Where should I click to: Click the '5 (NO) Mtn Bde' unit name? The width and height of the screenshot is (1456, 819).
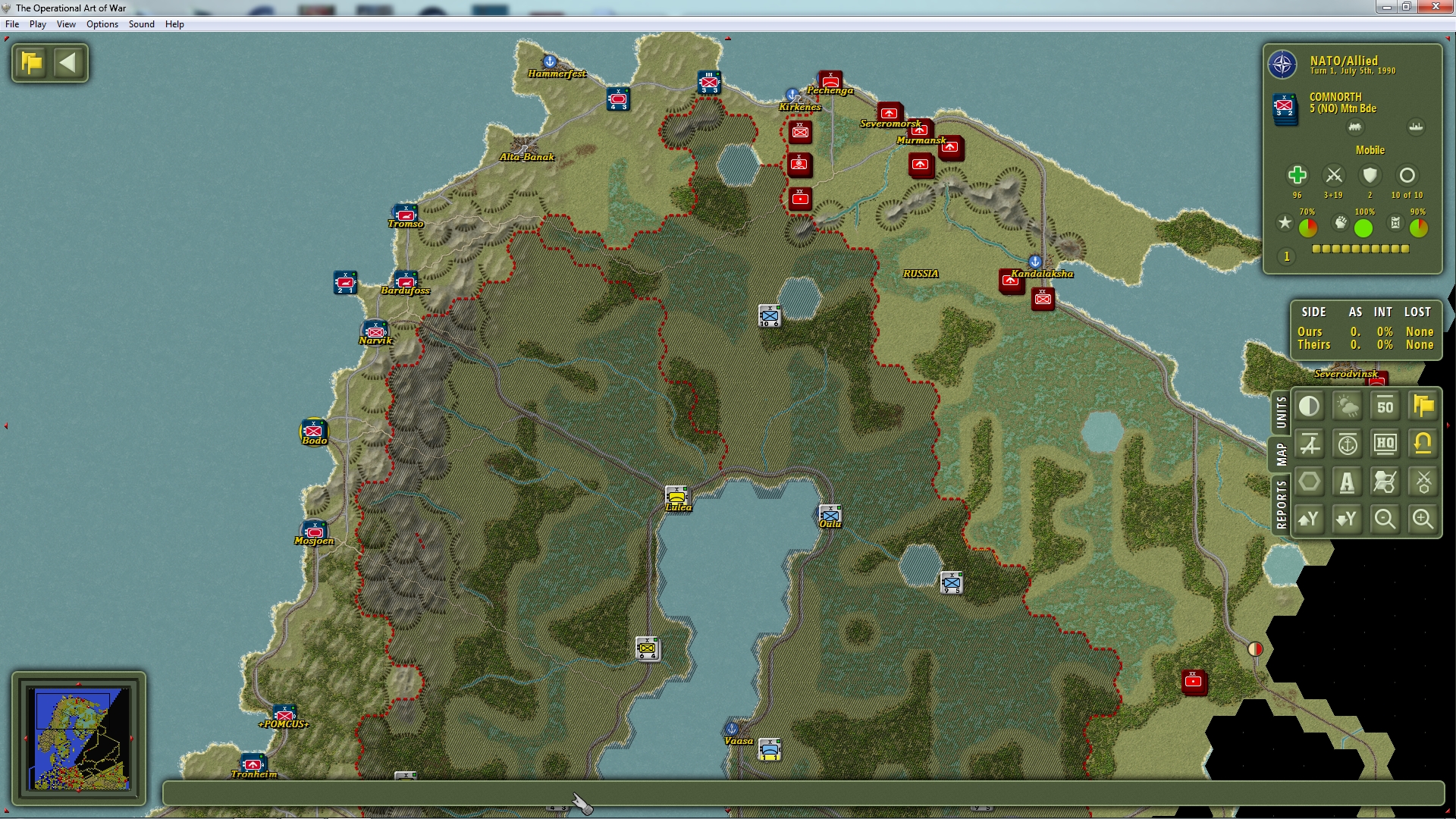coord(1343,108)
